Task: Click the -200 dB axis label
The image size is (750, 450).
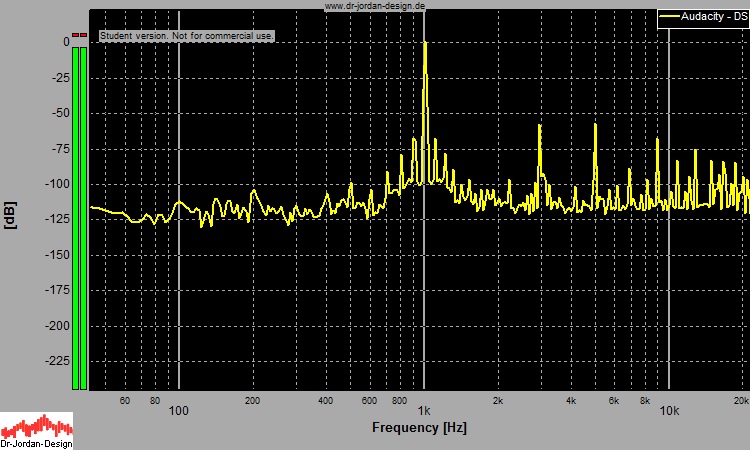Action: [57, 326]
